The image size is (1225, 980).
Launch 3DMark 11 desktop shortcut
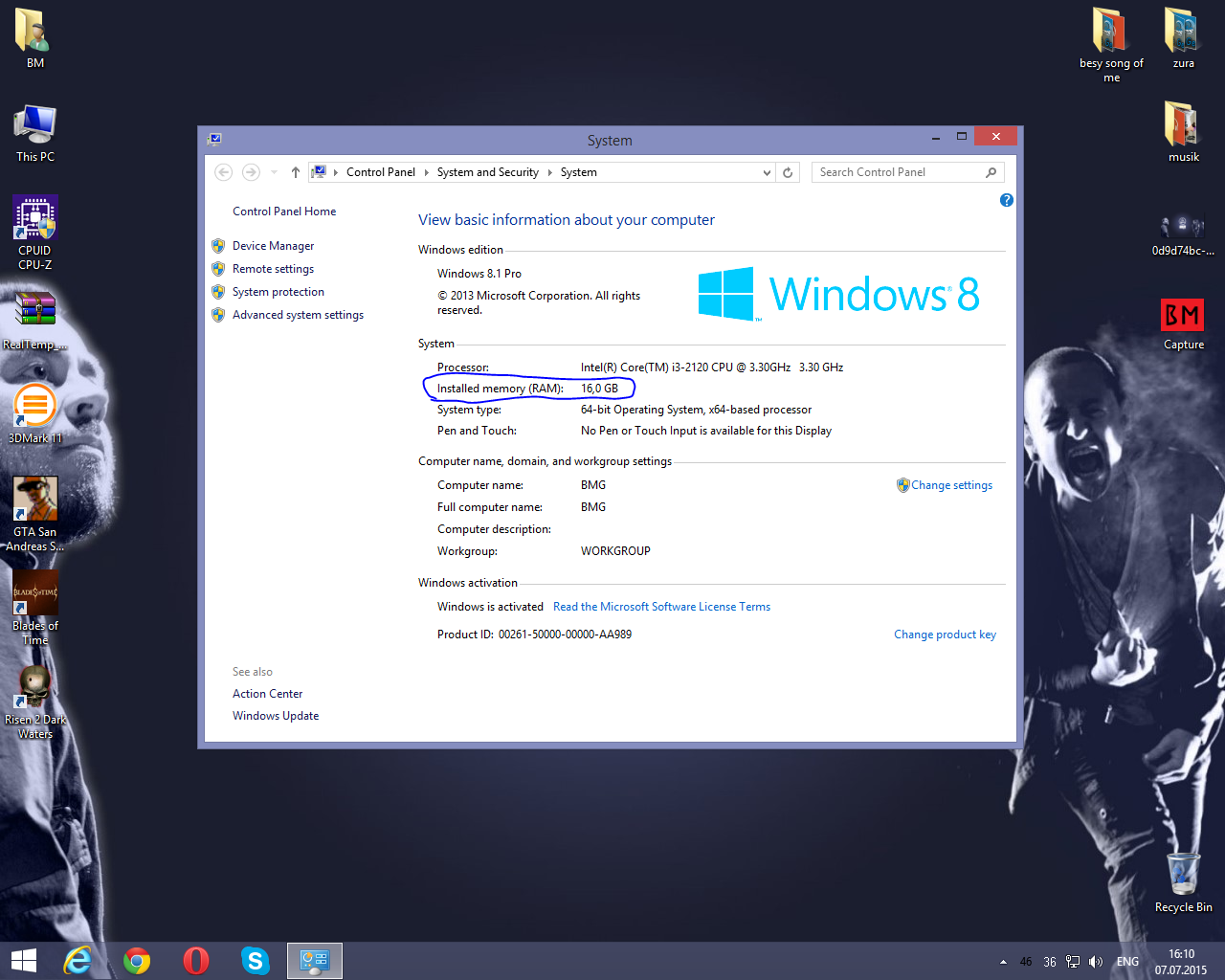coord(34,413)
